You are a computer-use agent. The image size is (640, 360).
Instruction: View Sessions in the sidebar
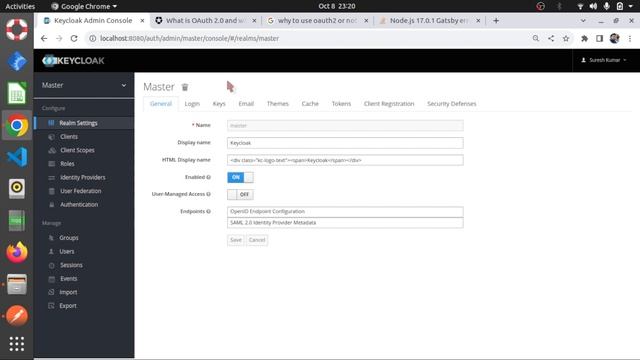point(71,265)
